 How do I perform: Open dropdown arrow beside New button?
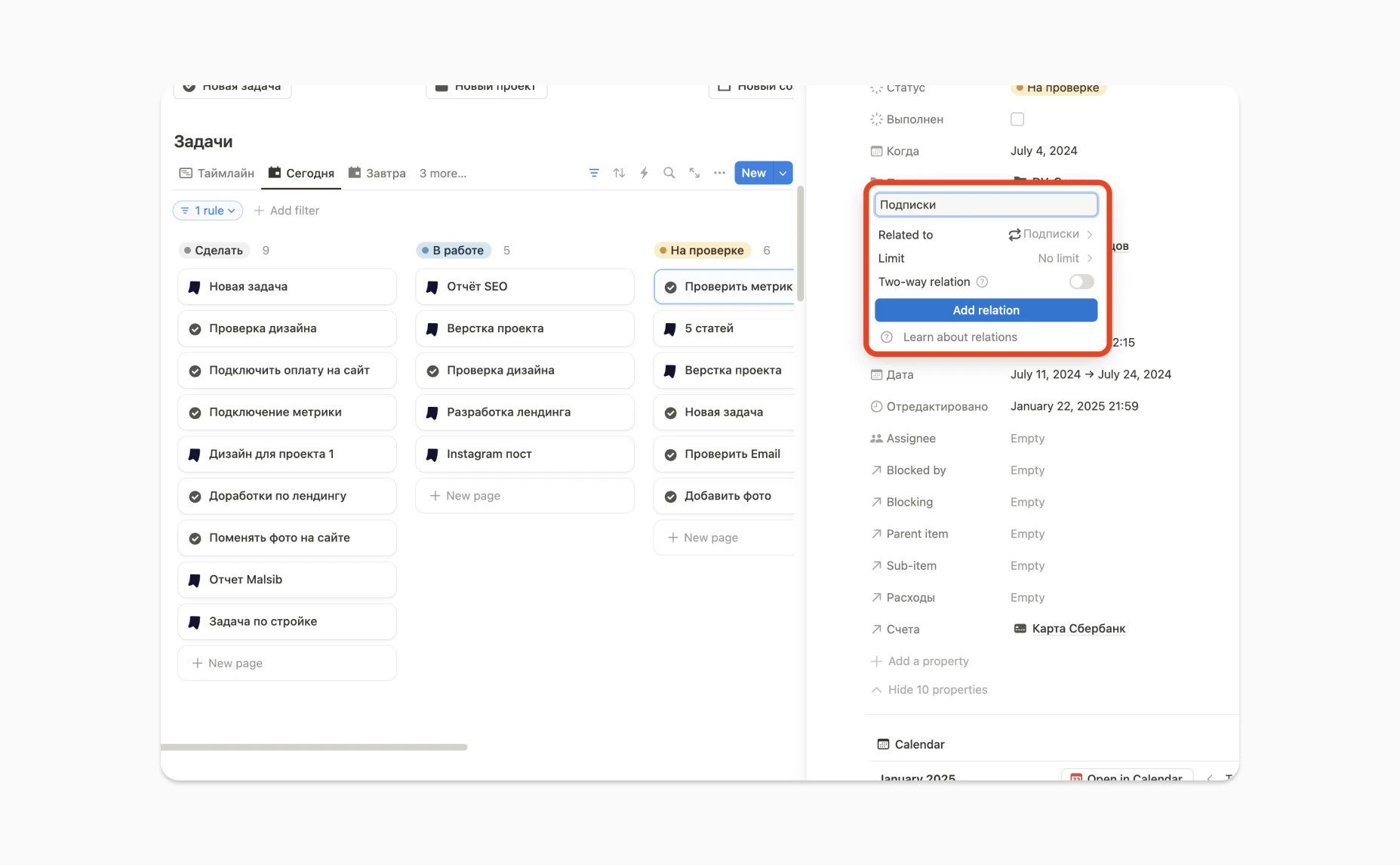tap(783, 173)
